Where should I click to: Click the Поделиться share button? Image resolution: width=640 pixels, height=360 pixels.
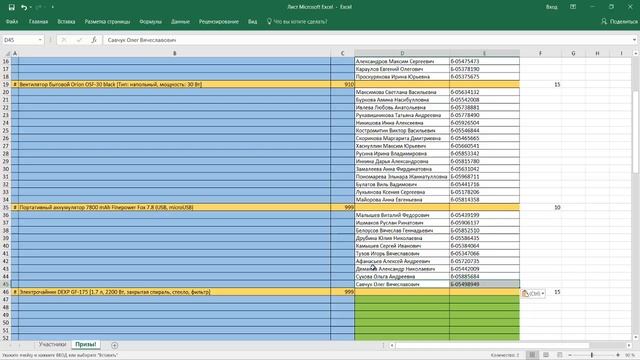pyautogui.click(x=619, y=22)
